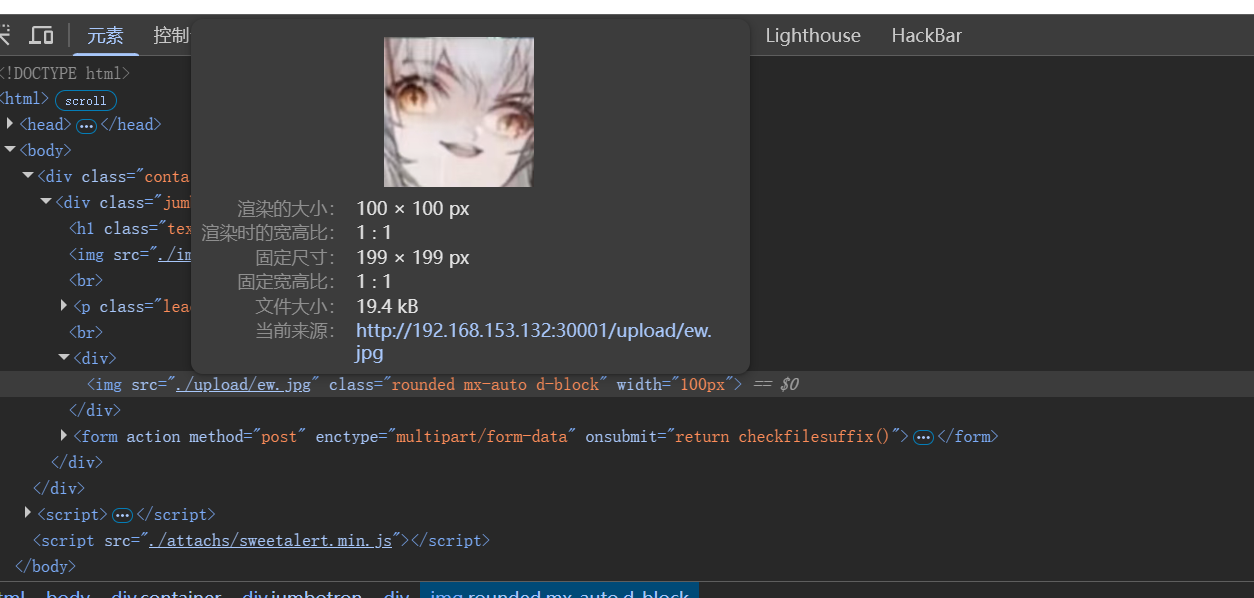Expand the head element node

10,124
